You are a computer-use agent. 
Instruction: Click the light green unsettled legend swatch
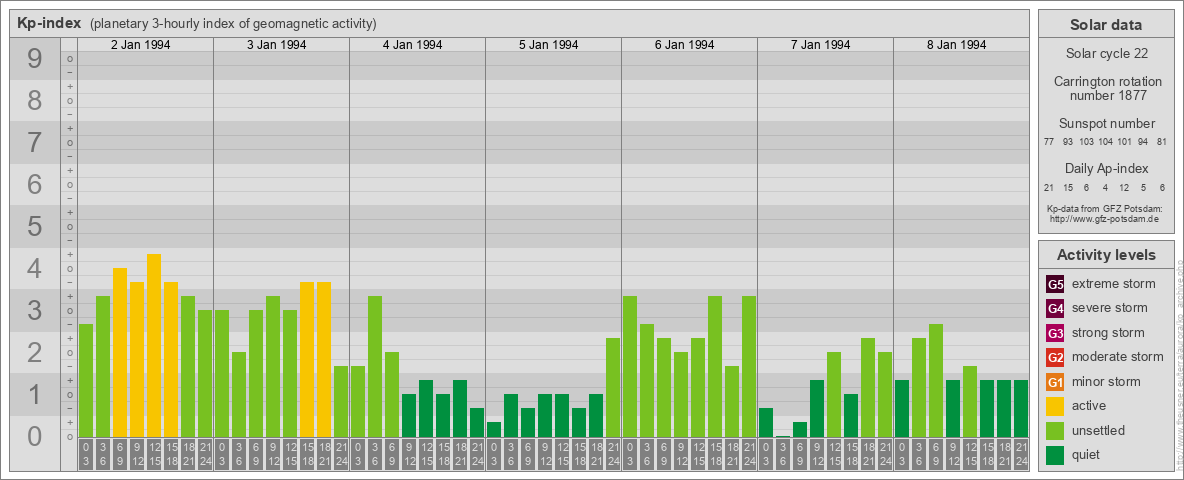coord(1055,430)
